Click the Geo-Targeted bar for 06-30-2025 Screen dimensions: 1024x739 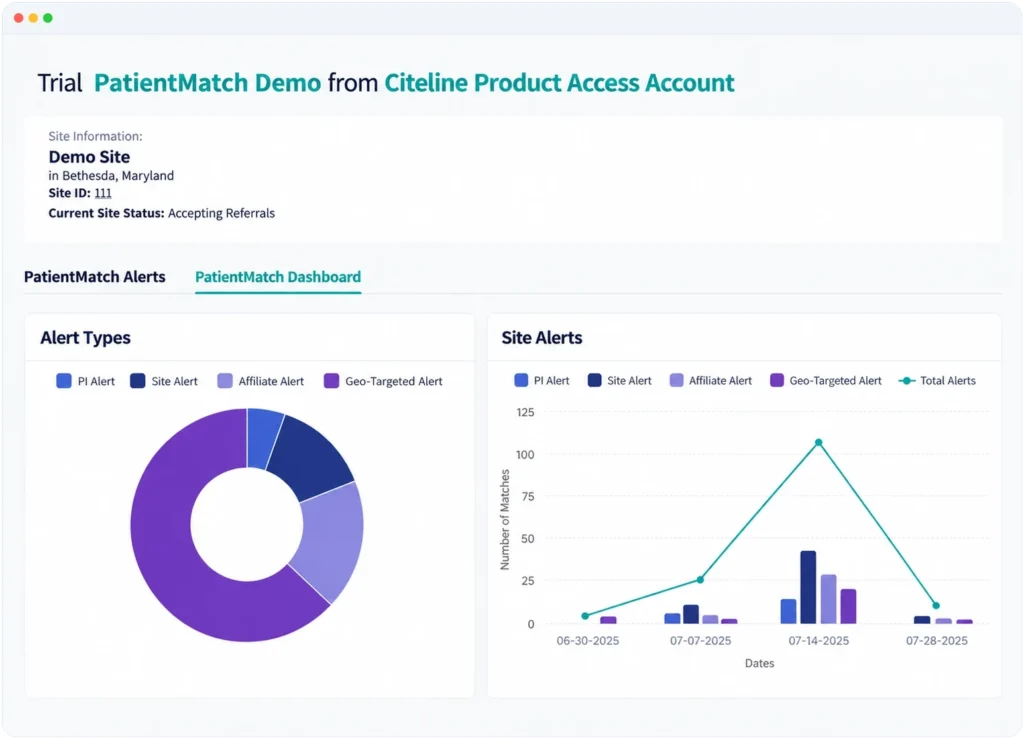coord(608,620)
